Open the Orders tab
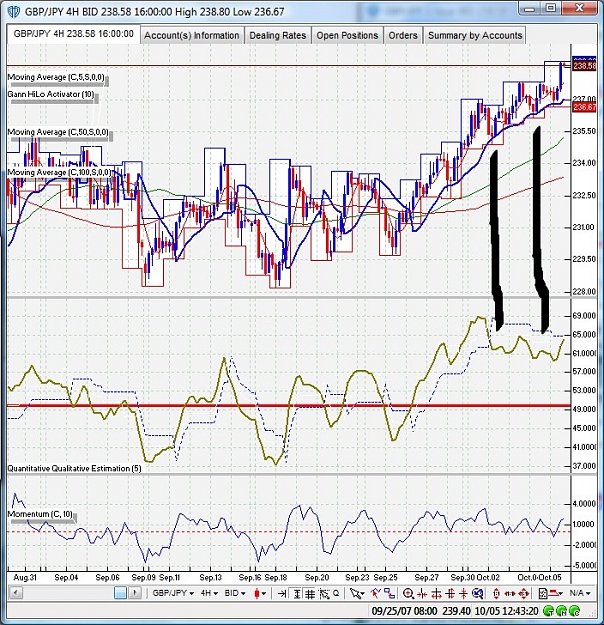The height and width of the screenshot is (625, 604). (403, 35)
